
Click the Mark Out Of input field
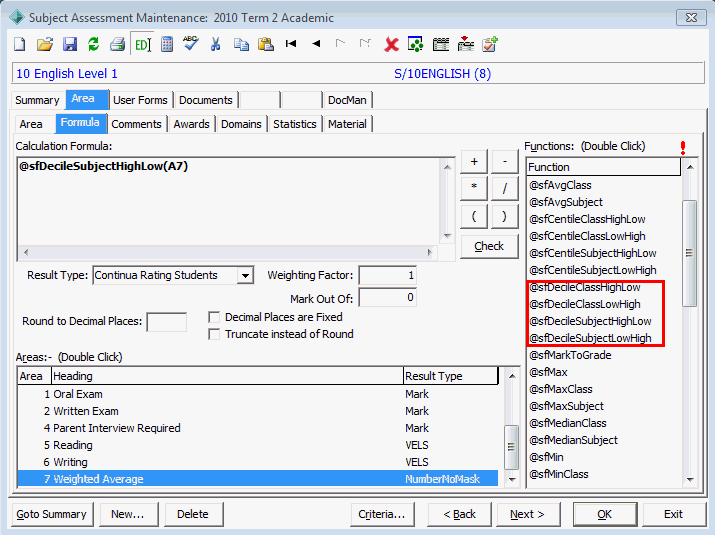click(x=388, y=298)
